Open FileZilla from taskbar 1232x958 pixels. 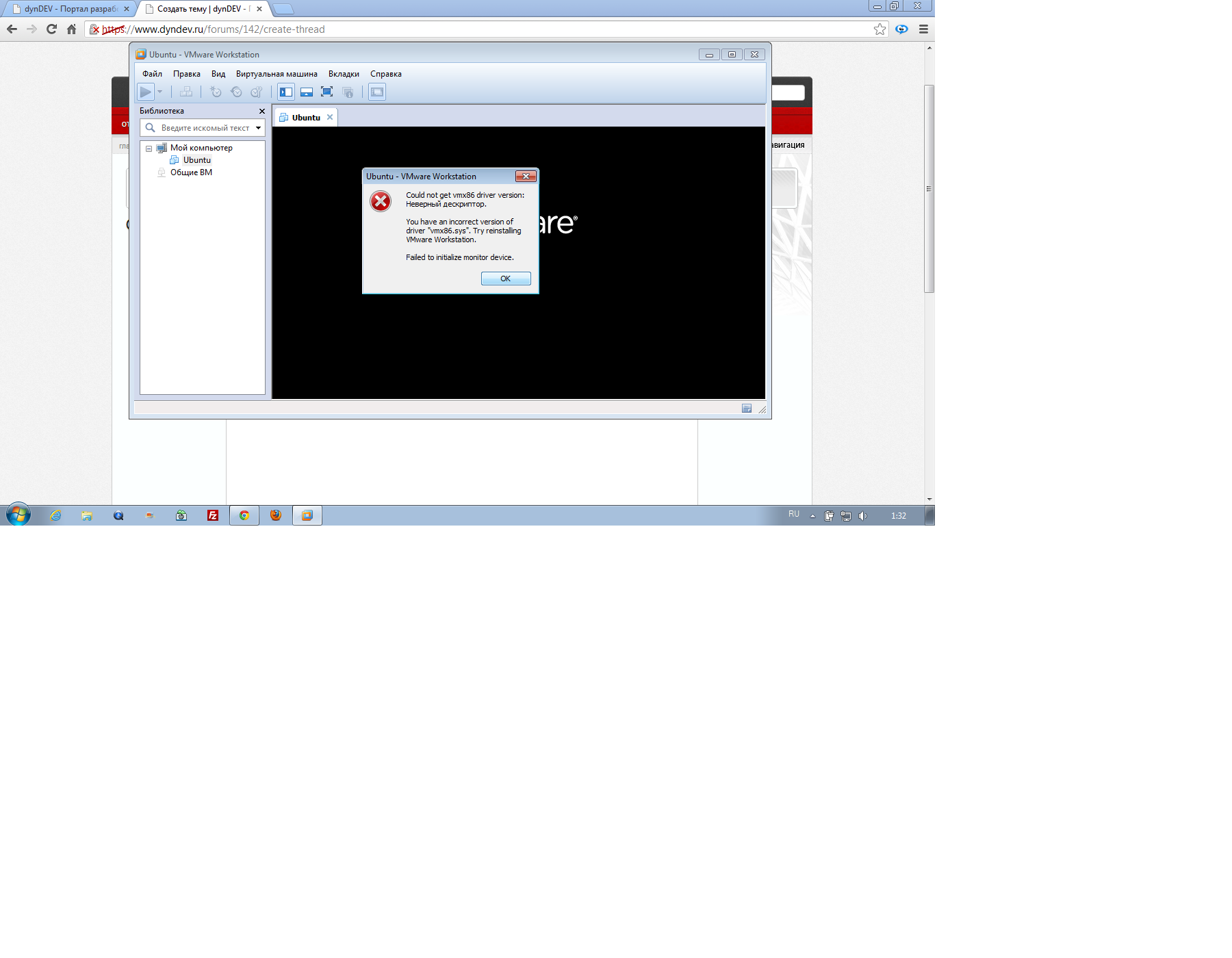click(213, 515)
